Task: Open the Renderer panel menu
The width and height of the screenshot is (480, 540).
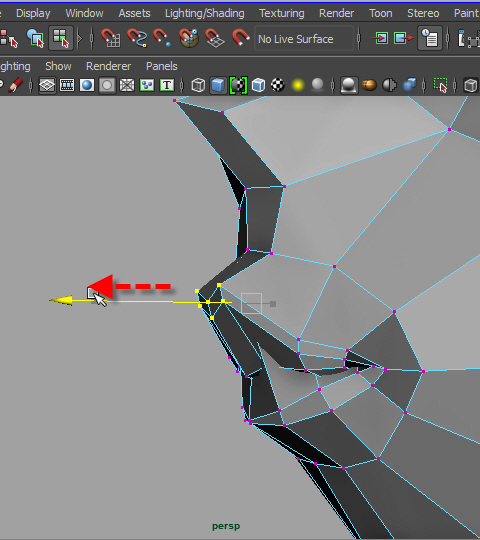Action: click(x=108, y=66)
